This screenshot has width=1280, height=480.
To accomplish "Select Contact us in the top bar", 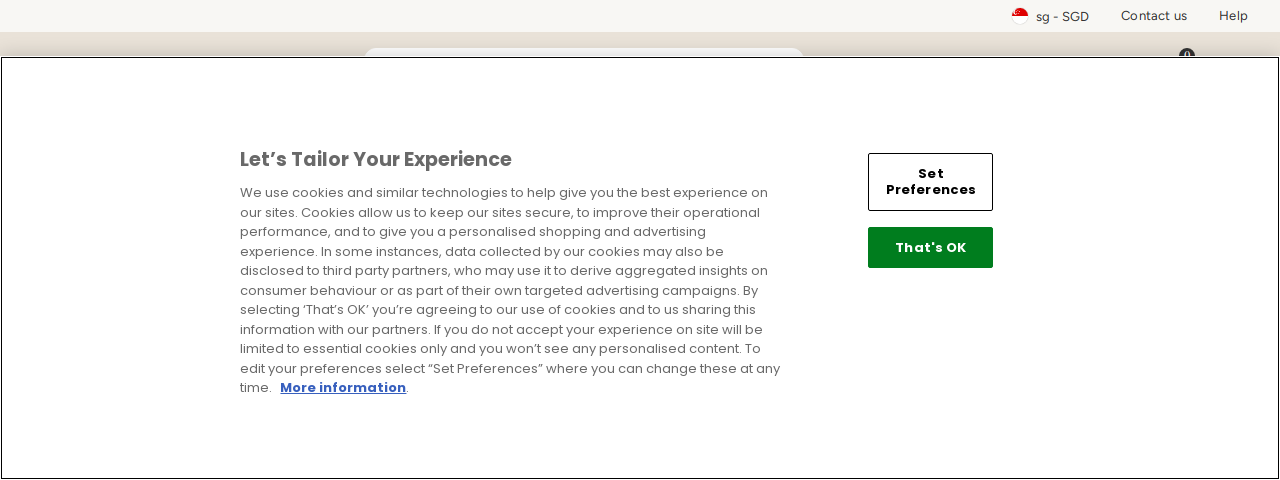I will pos(1154,16).
